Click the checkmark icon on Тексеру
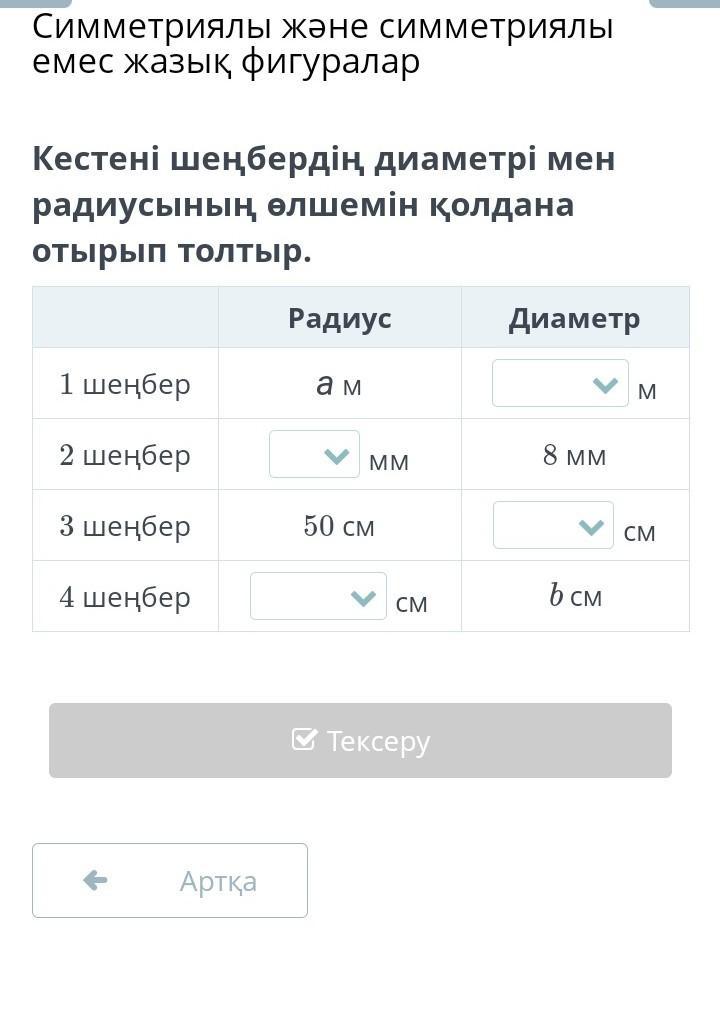 point(304,739)
